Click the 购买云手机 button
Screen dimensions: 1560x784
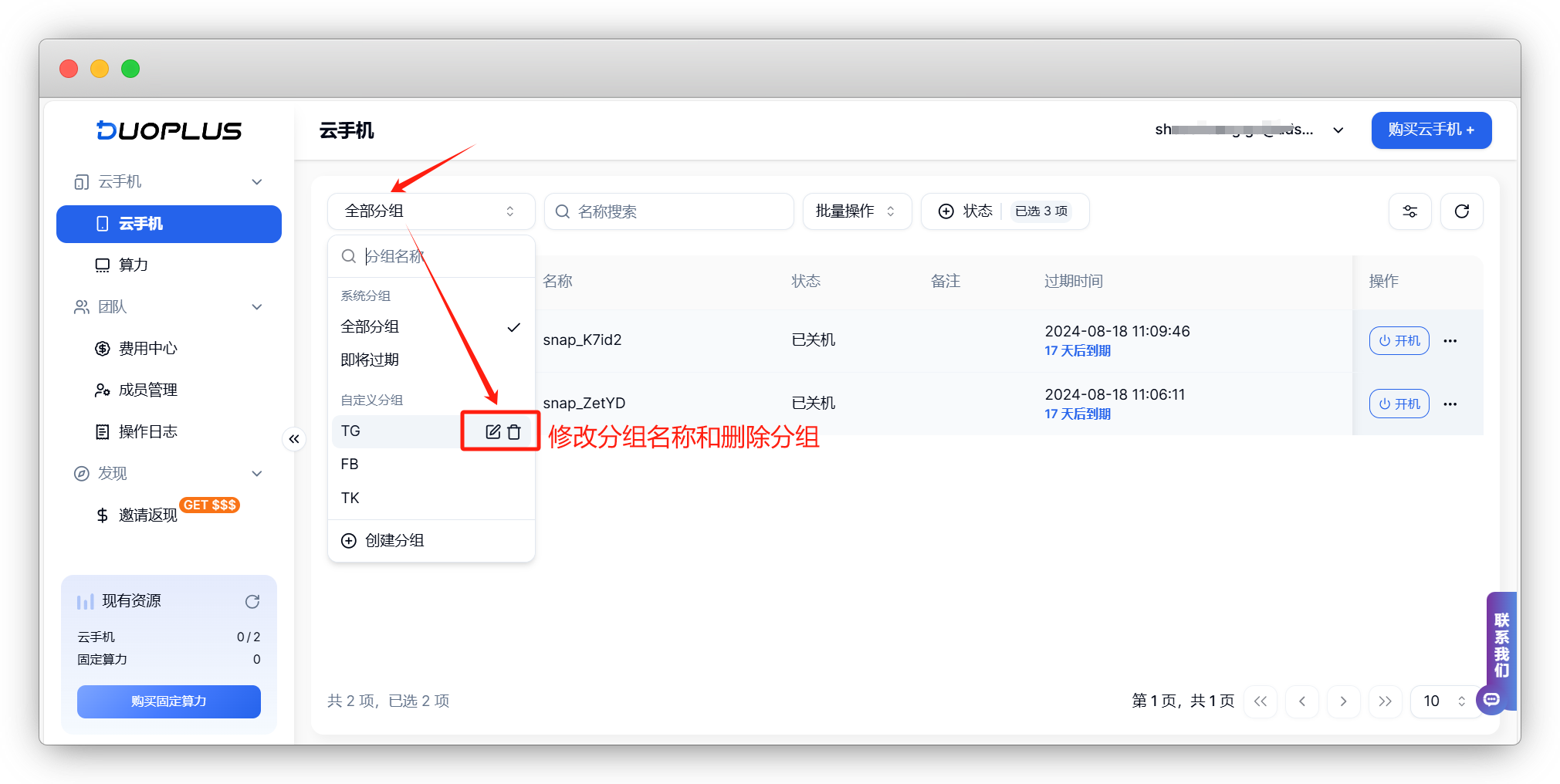click(1431, 130)
